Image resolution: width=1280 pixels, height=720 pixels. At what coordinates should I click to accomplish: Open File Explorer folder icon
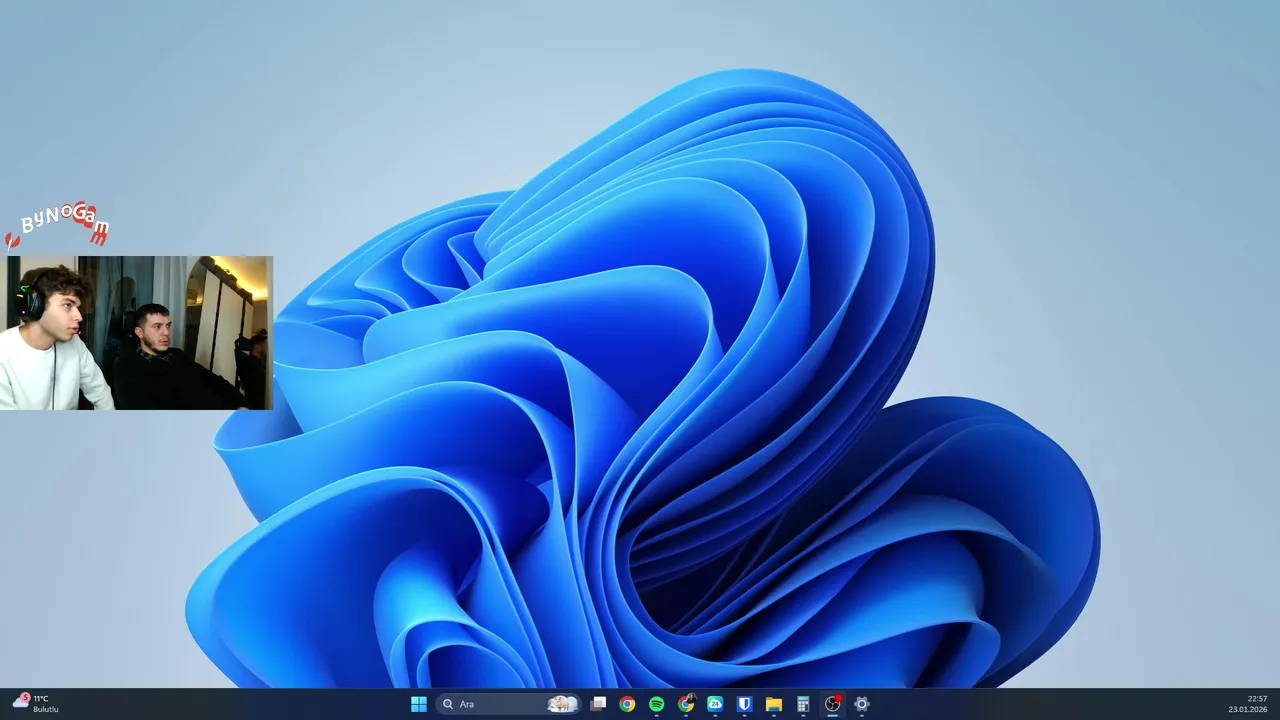[774, 704]
